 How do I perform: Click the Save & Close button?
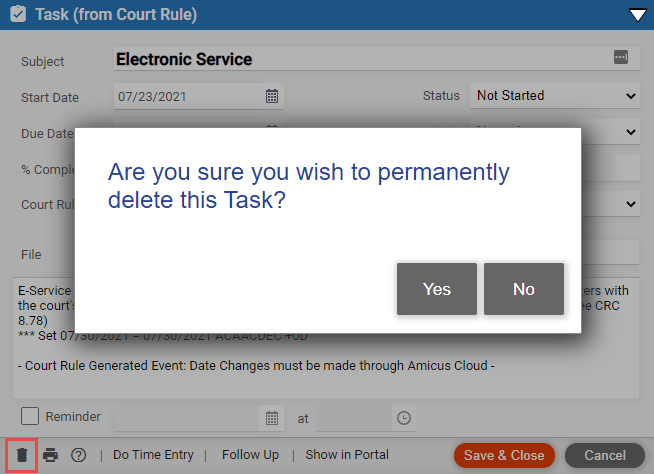click(504, 455)
